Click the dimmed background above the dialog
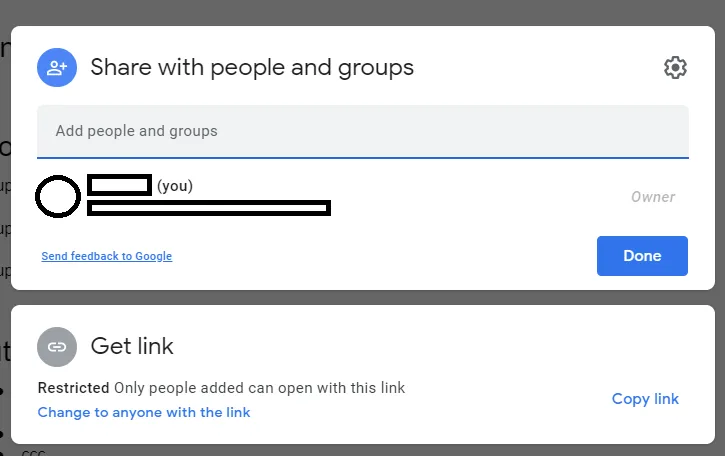The width and height of the screenshot is (725, 456). pos(362,12)
